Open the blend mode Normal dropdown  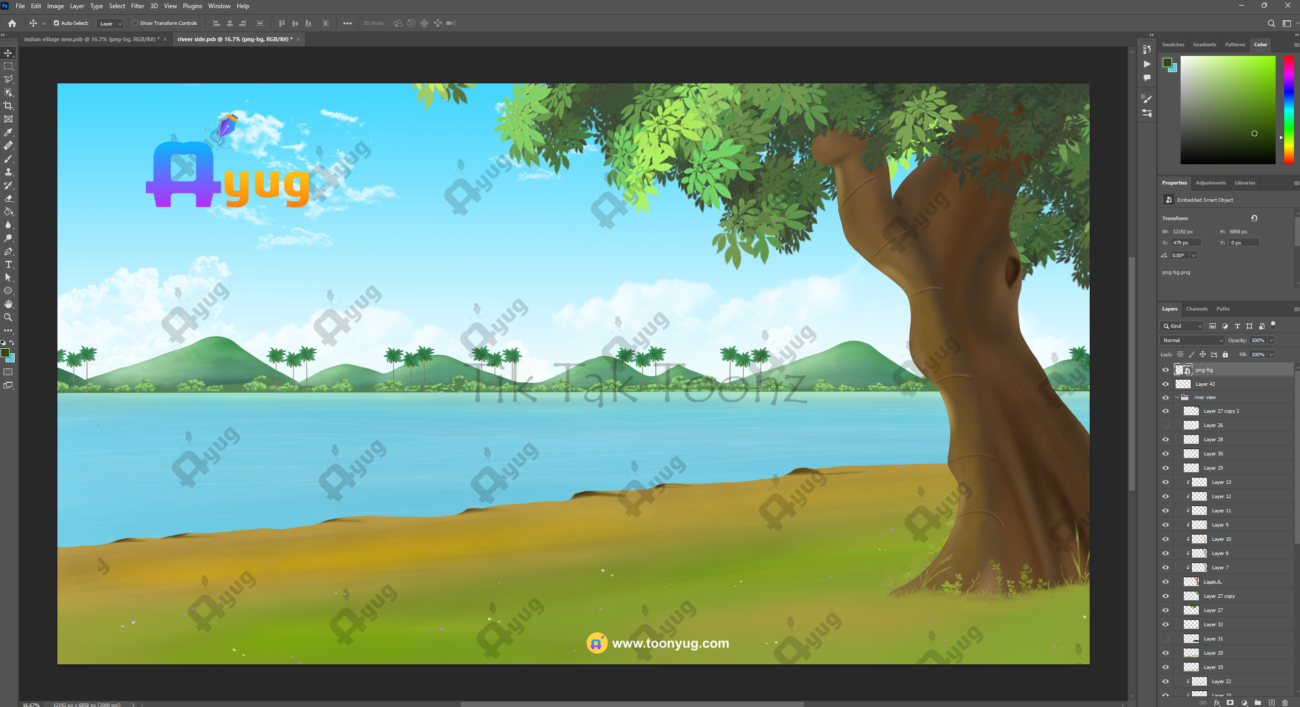(1191, 340)
